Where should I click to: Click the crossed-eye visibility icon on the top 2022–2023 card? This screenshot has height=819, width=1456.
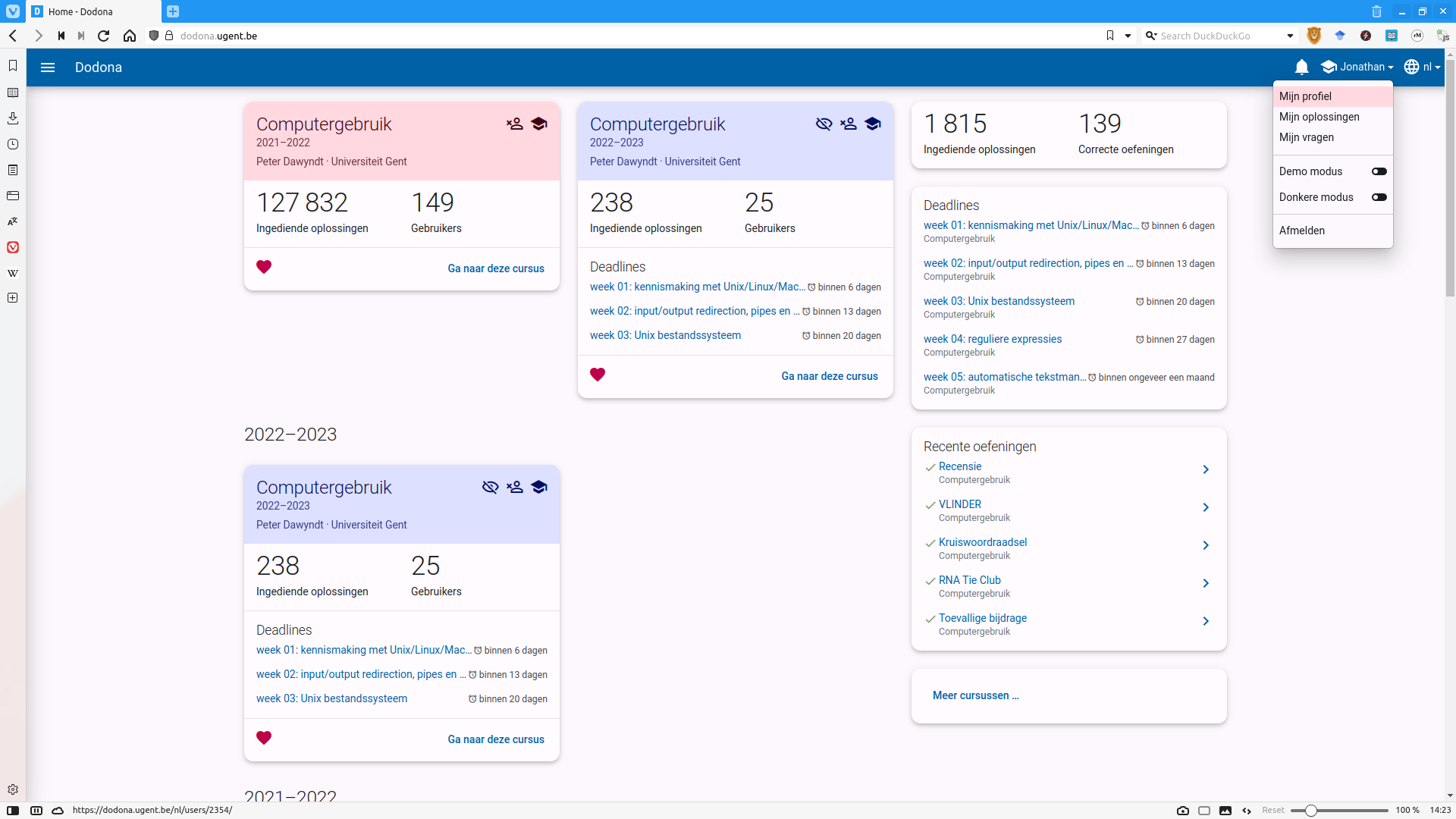[824, 124]
